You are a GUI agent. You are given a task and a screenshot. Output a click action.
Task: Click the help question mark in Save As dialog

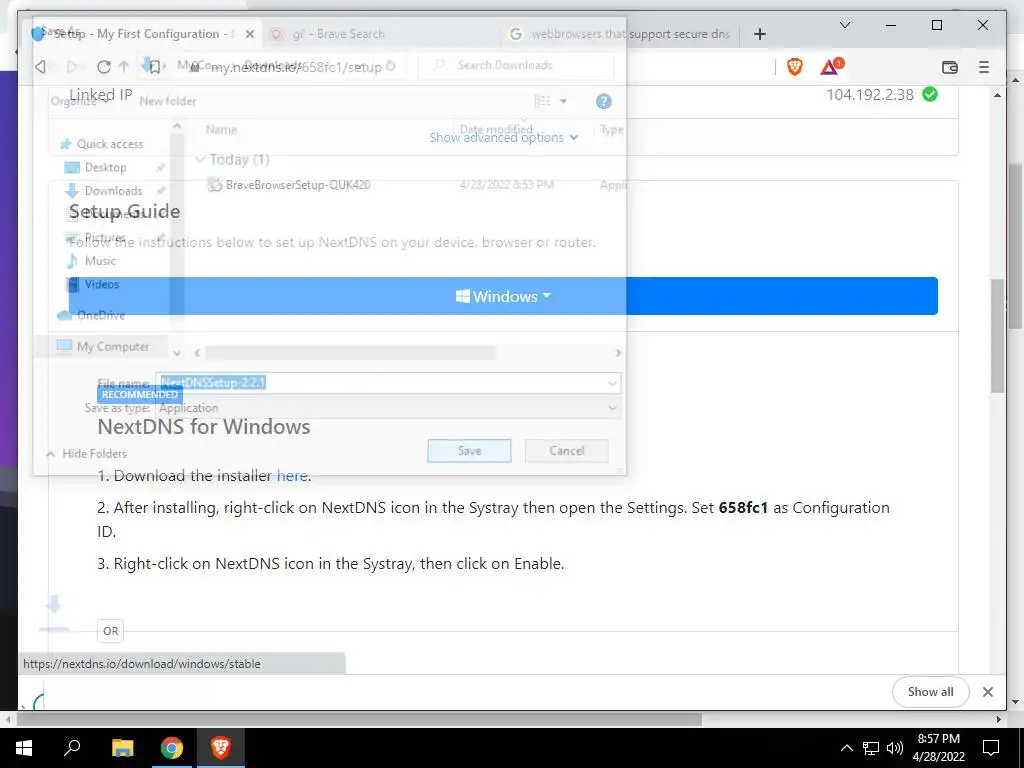(x=603, y=101)
